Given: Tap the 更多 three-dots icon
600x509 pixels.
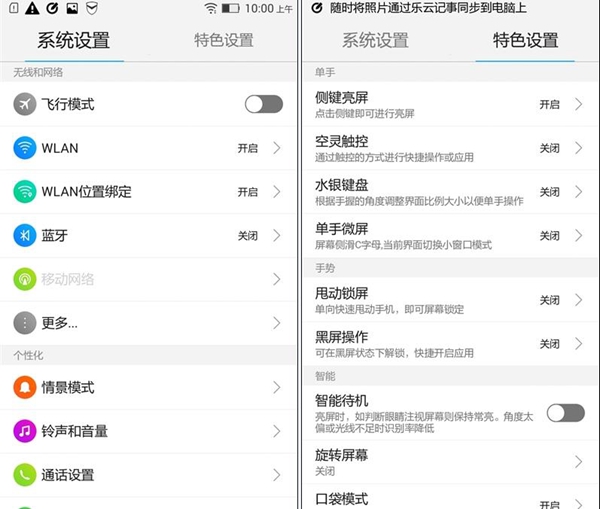Looking at the screenshot, I should (25, 322).
